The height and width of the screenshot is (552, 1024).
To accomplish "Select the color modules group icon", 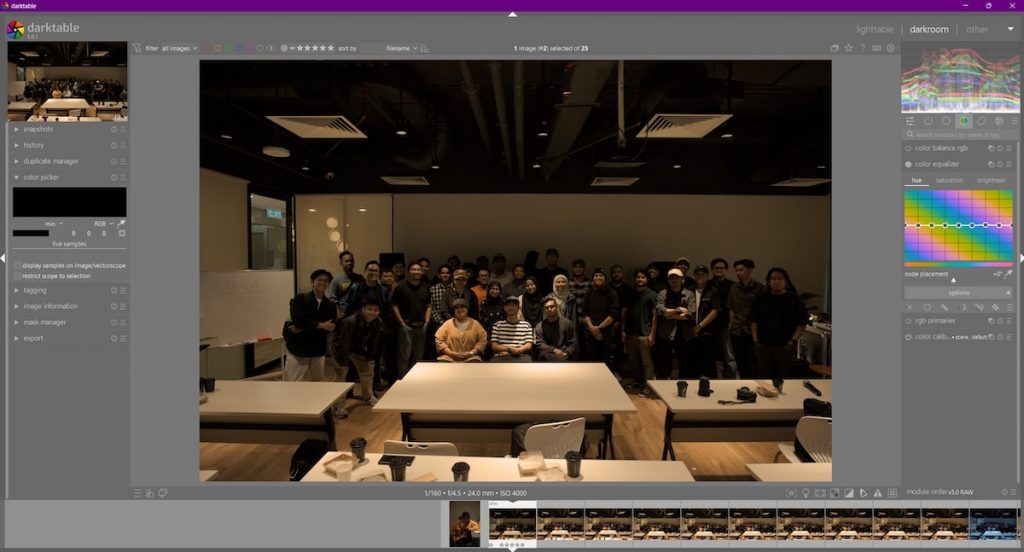I will coord(963,121).
